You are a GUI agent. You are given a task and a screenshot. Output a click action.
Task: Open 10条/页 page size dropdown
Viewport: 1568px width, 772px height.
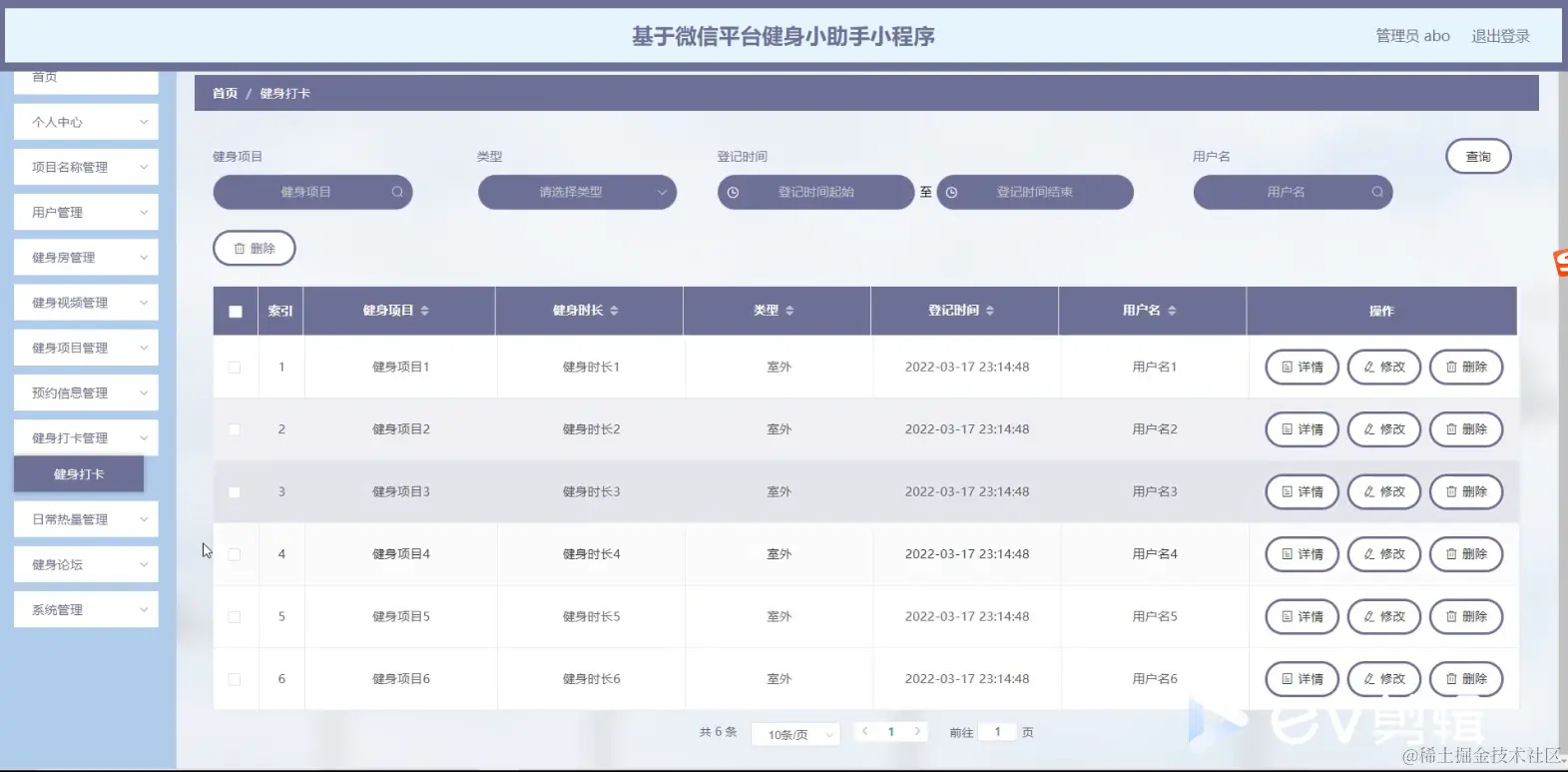[x=795, y=734]
